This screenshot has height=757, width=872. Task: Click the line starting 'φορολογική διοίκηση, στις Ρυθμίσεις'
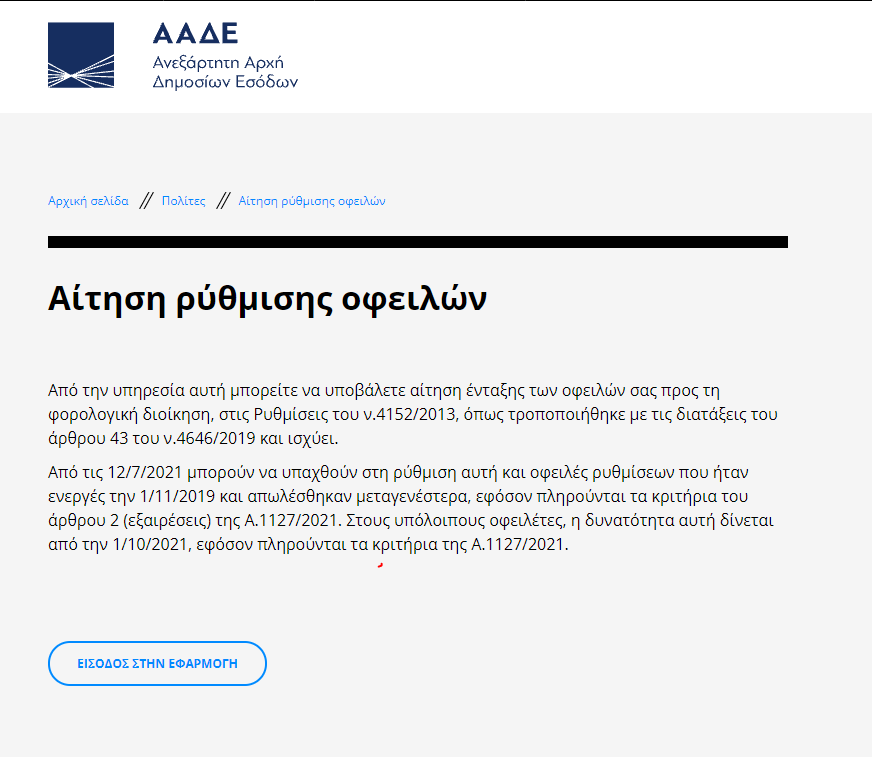point(413,414)
